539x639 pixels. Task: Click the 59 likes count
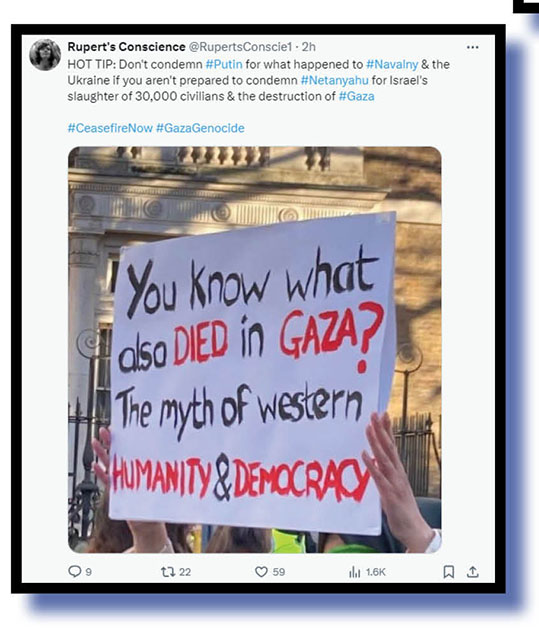[279, 572]
